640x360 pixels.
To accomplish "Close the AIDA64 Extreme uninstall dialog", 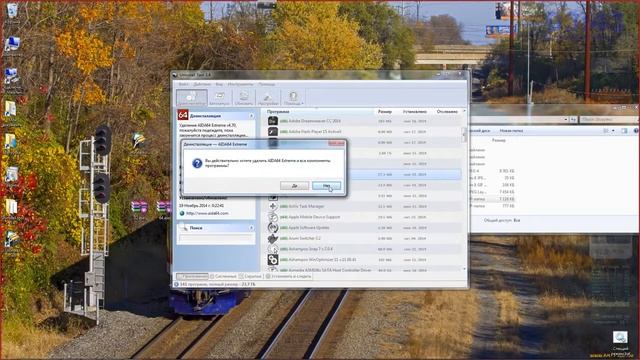I will 336,143.
